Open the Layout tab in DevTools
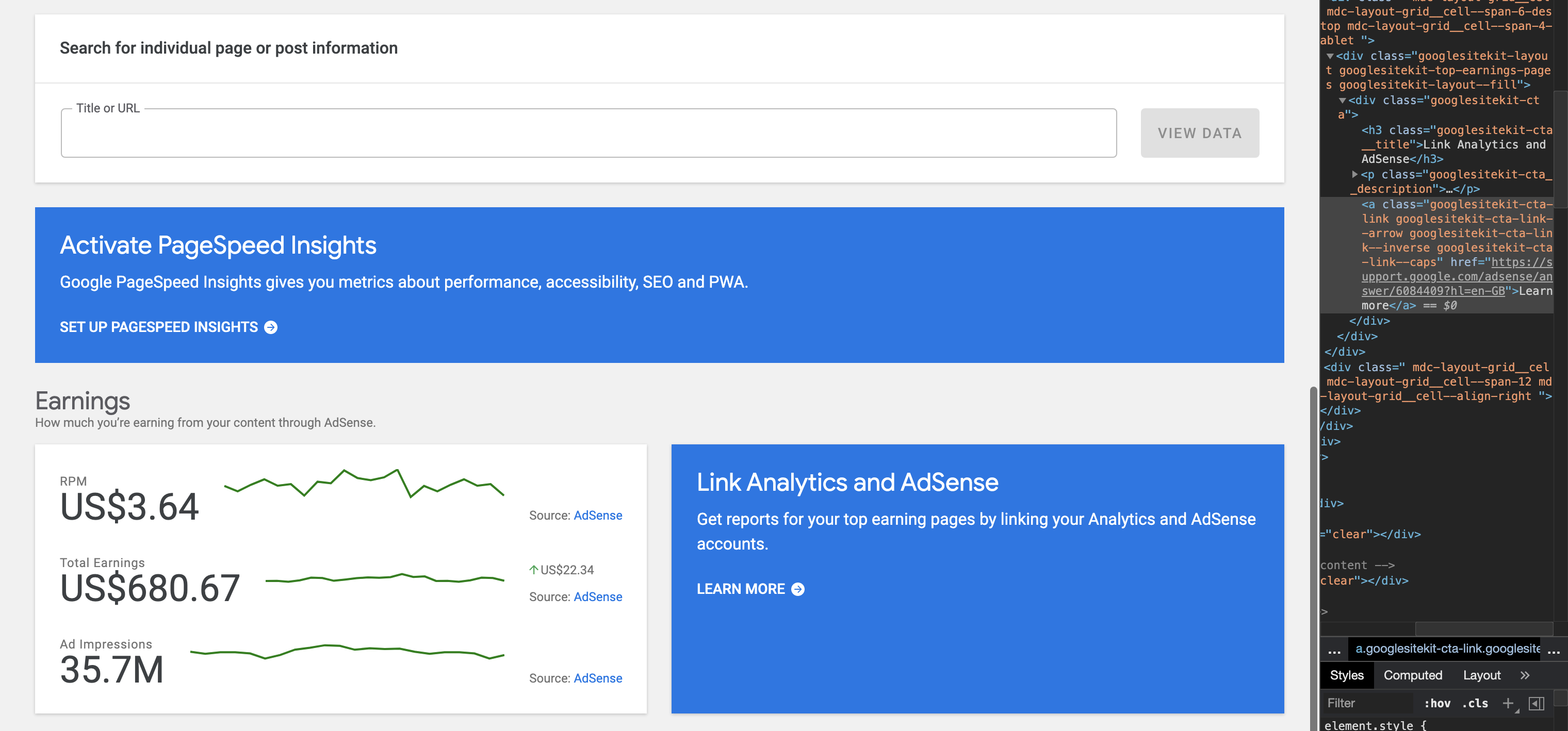 tap(1481, 675)
